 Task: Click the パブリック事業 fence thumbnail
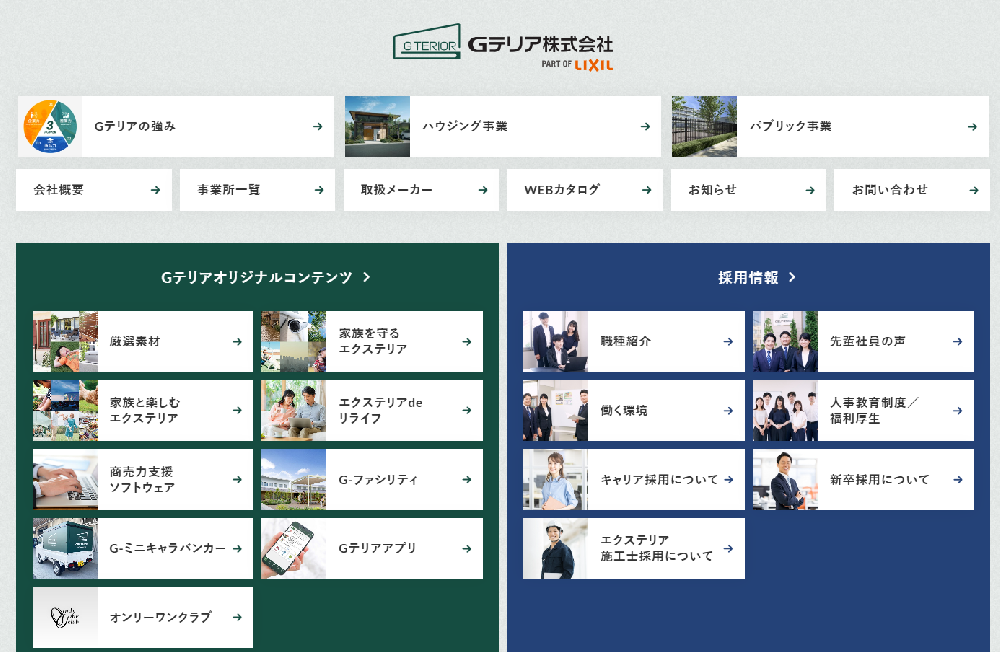click(705, 126)
